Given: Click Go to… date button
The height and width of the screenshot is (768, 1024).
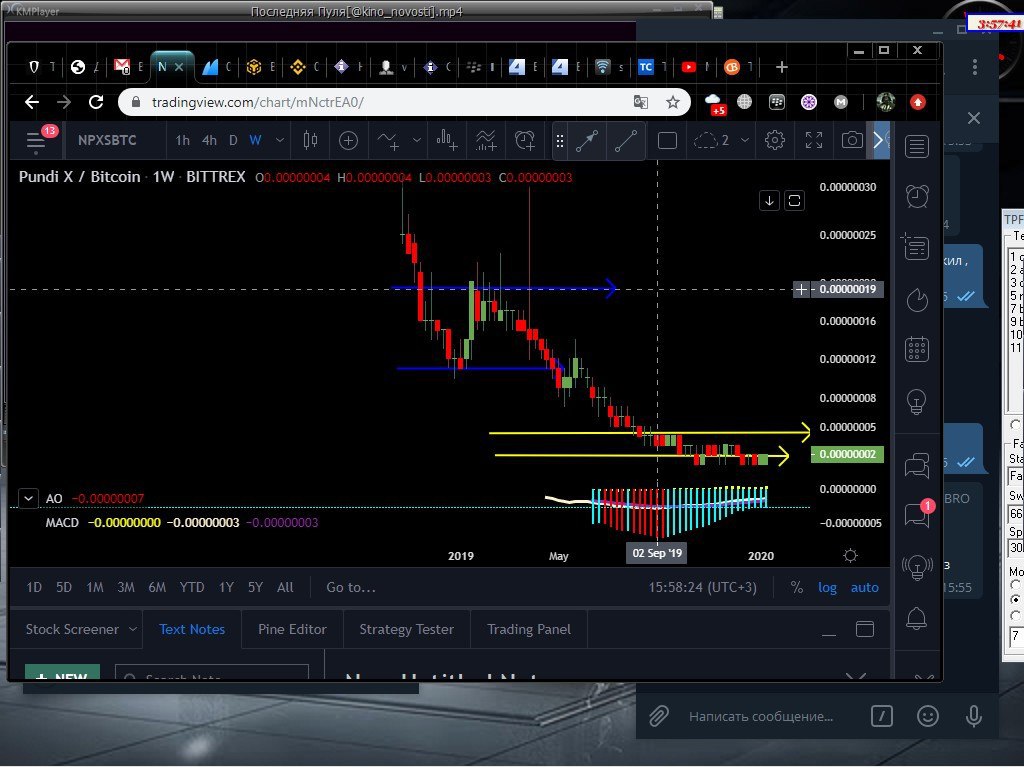Looking at the screenshot, I should pyautogui.click(x=351, y=587).
